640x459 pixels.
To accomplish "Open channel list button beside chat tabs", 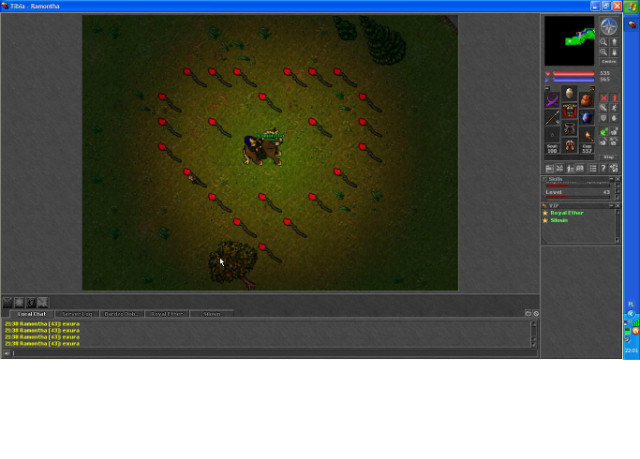I will tap(528, 313).
